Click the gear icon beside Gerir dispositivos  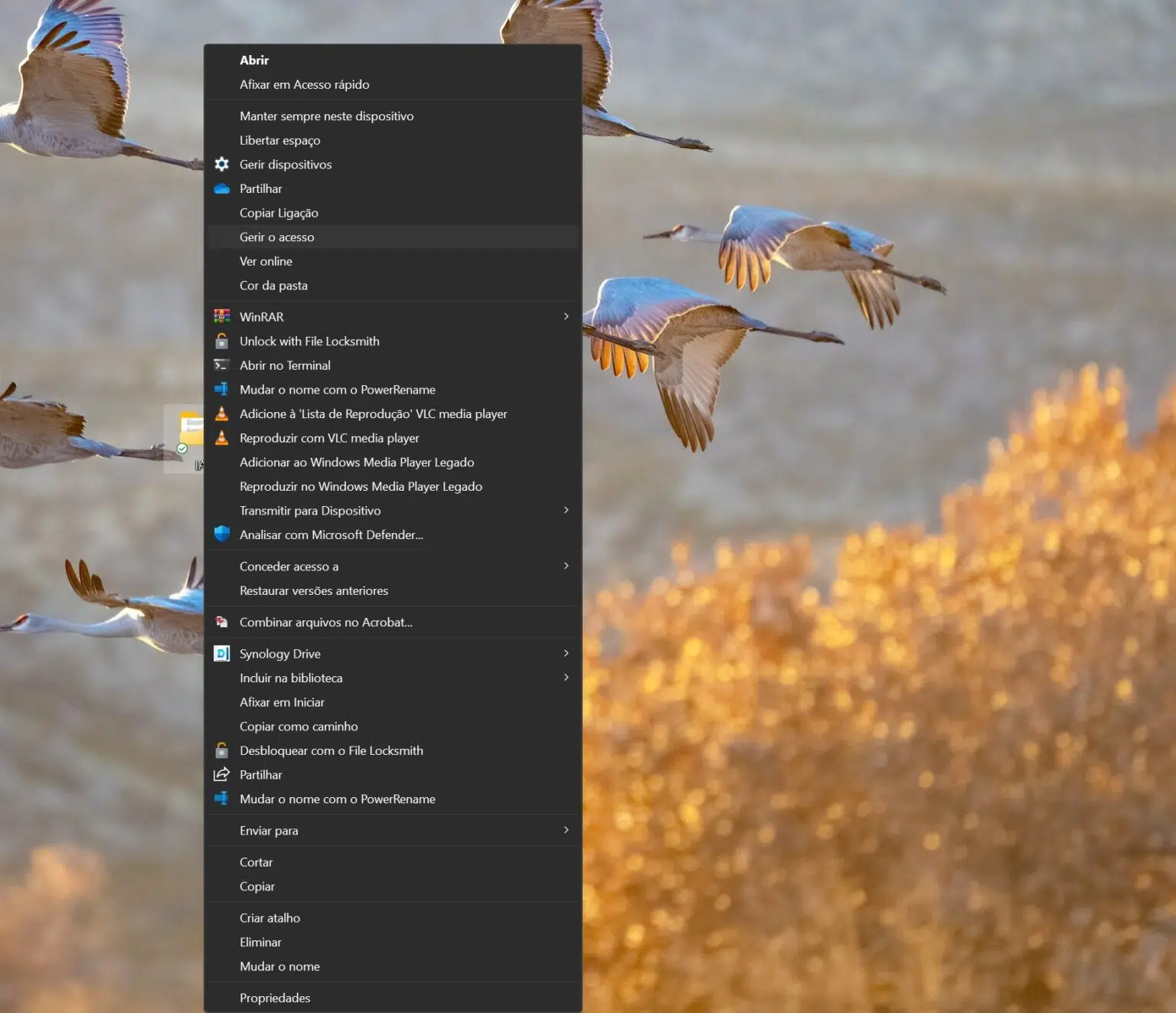coord(222,164)
